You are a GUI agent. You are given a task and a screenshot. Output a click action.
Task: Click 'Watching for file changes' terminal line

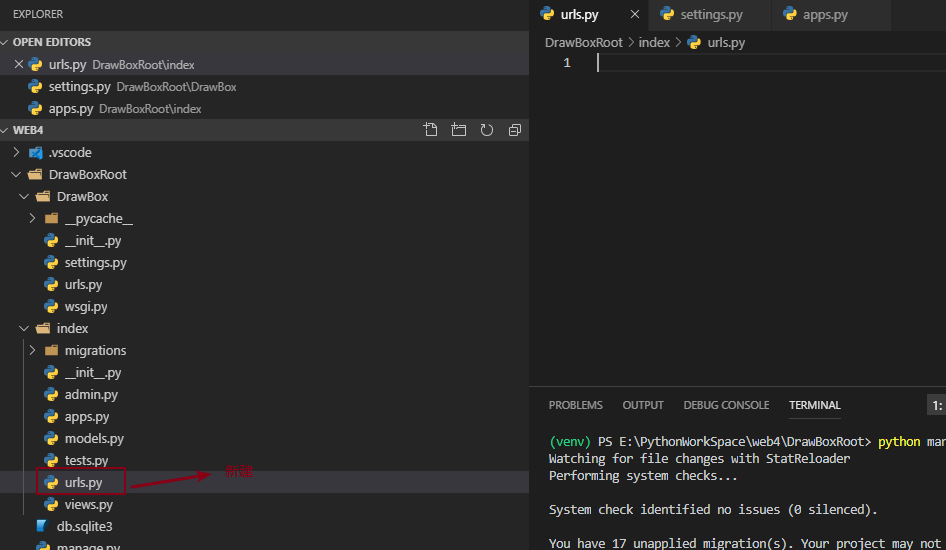pos(699,458)
